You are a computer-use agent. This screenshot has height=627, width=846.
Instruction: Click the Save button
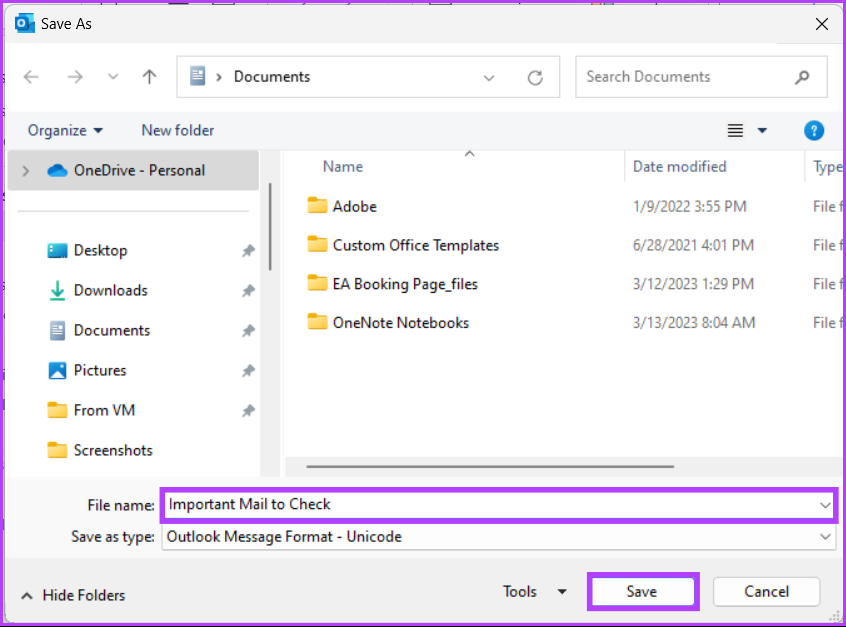point(643,591)
